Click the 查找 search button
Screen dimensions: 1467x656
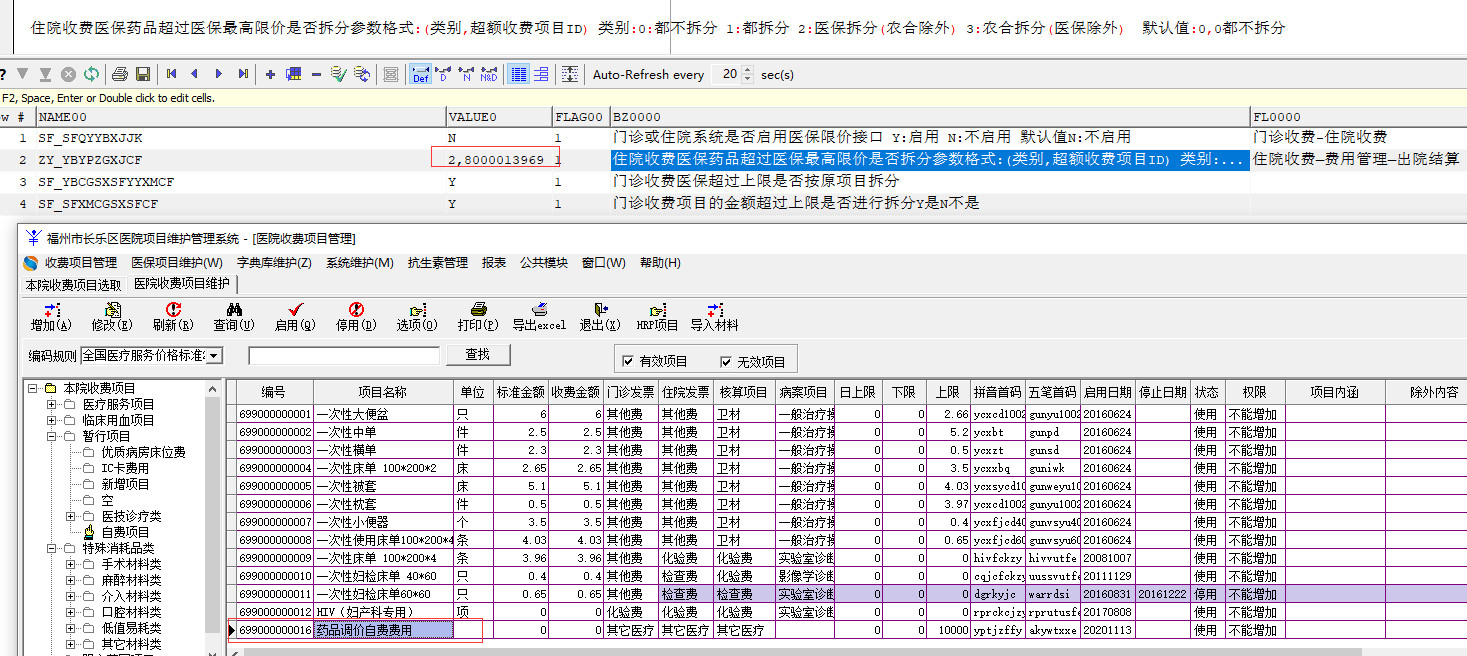point(478,355)
